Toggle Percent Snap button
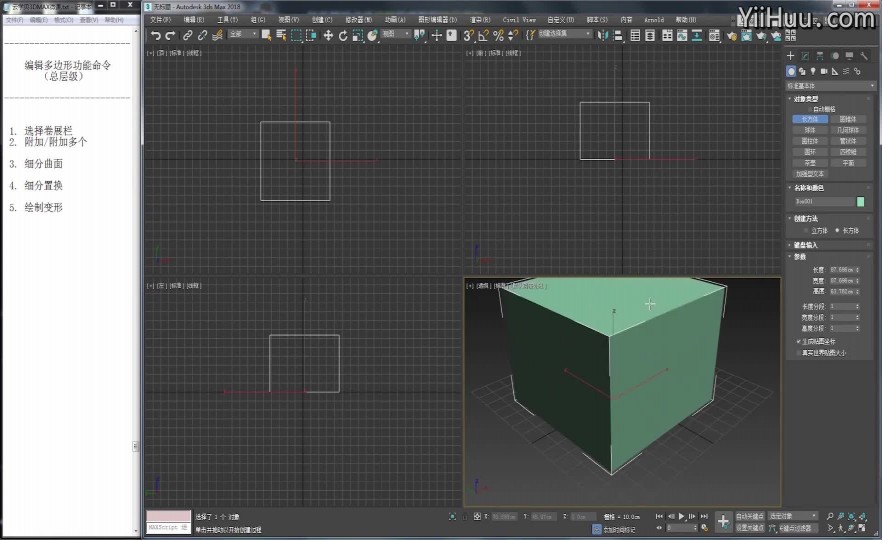This screenshot has width=882, height=540. 498,35
